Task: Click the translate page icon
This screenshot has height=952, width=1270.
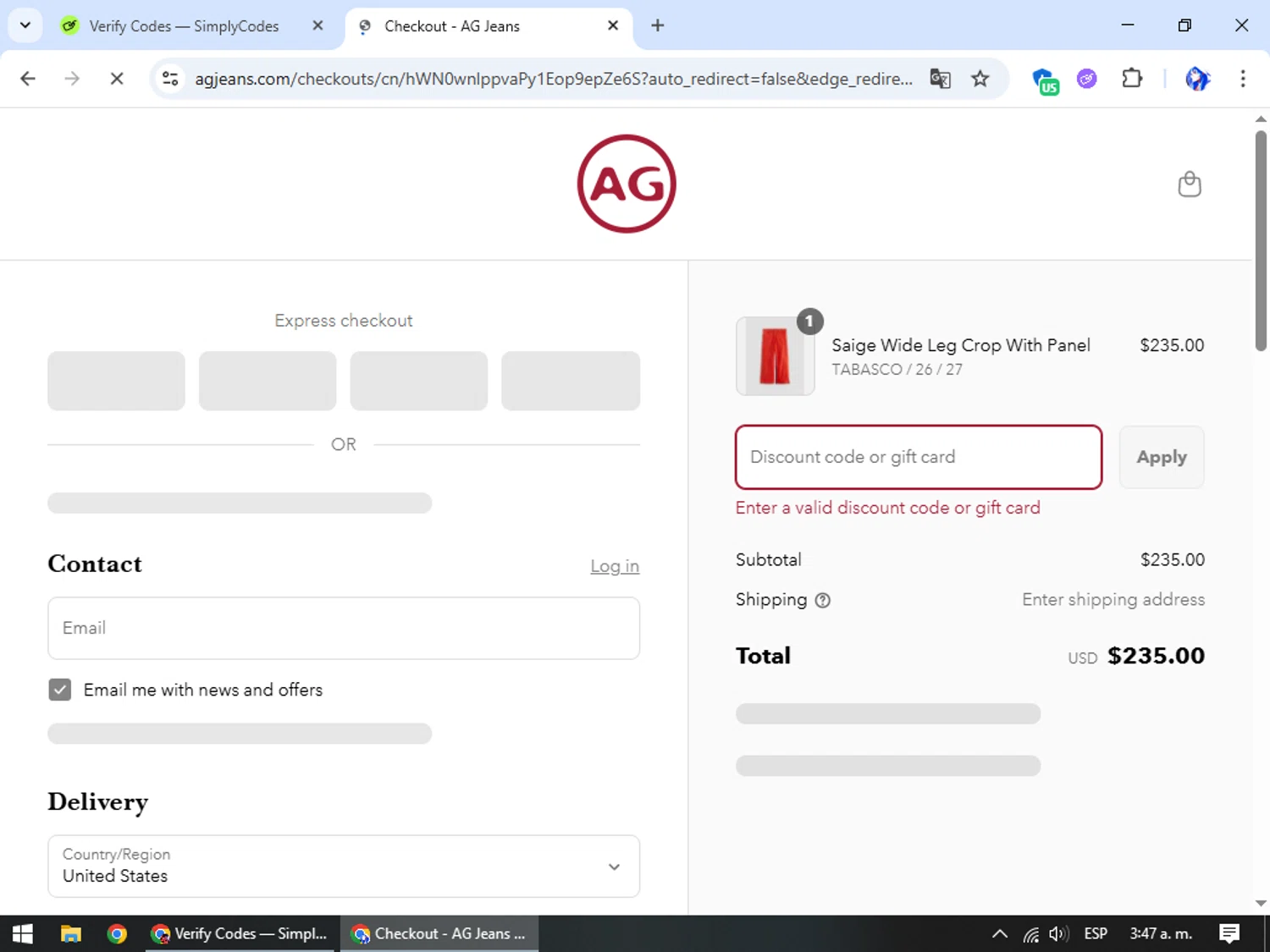Action: click(940, 79)
